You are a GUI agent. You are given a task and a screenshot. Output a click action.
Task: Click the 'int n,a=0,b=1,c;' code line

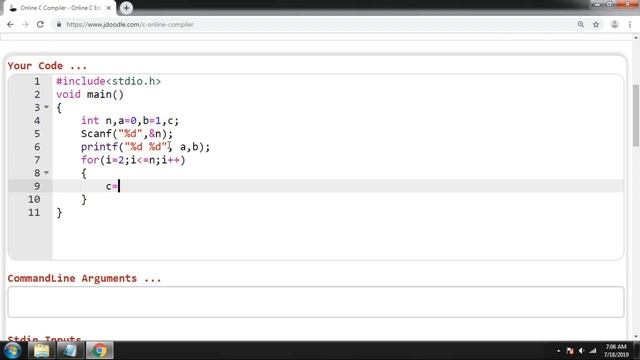[x=130, y=120]
